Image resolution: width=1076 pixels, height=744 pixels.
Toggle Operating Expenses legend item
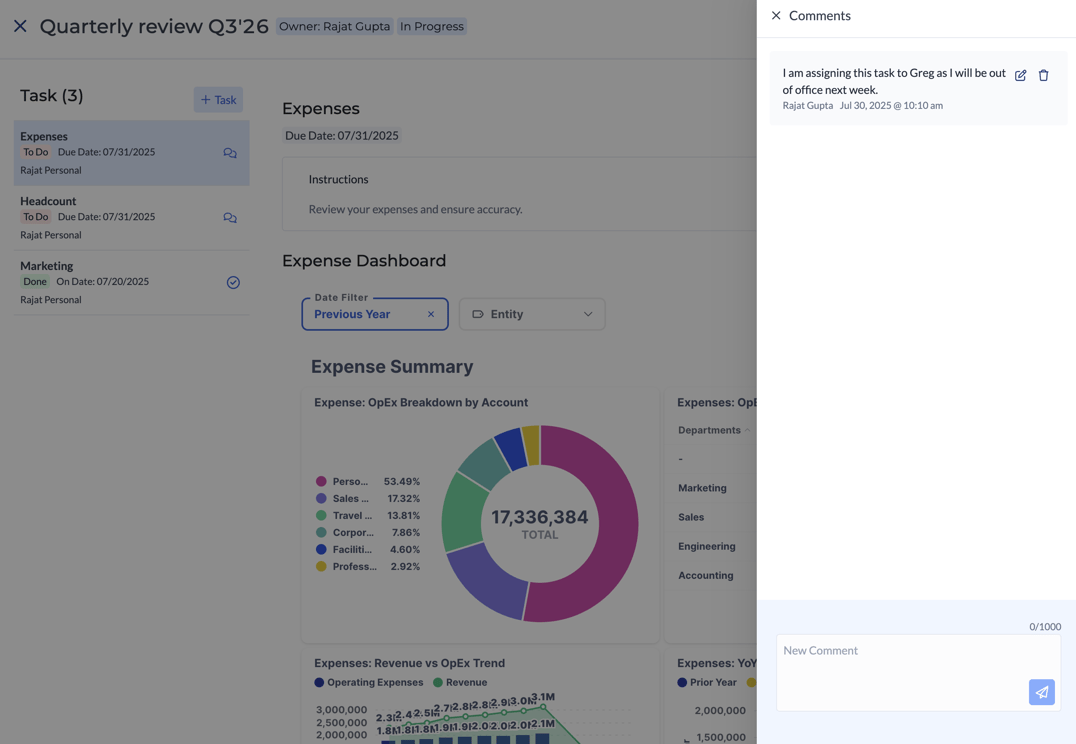coord(368,682)
